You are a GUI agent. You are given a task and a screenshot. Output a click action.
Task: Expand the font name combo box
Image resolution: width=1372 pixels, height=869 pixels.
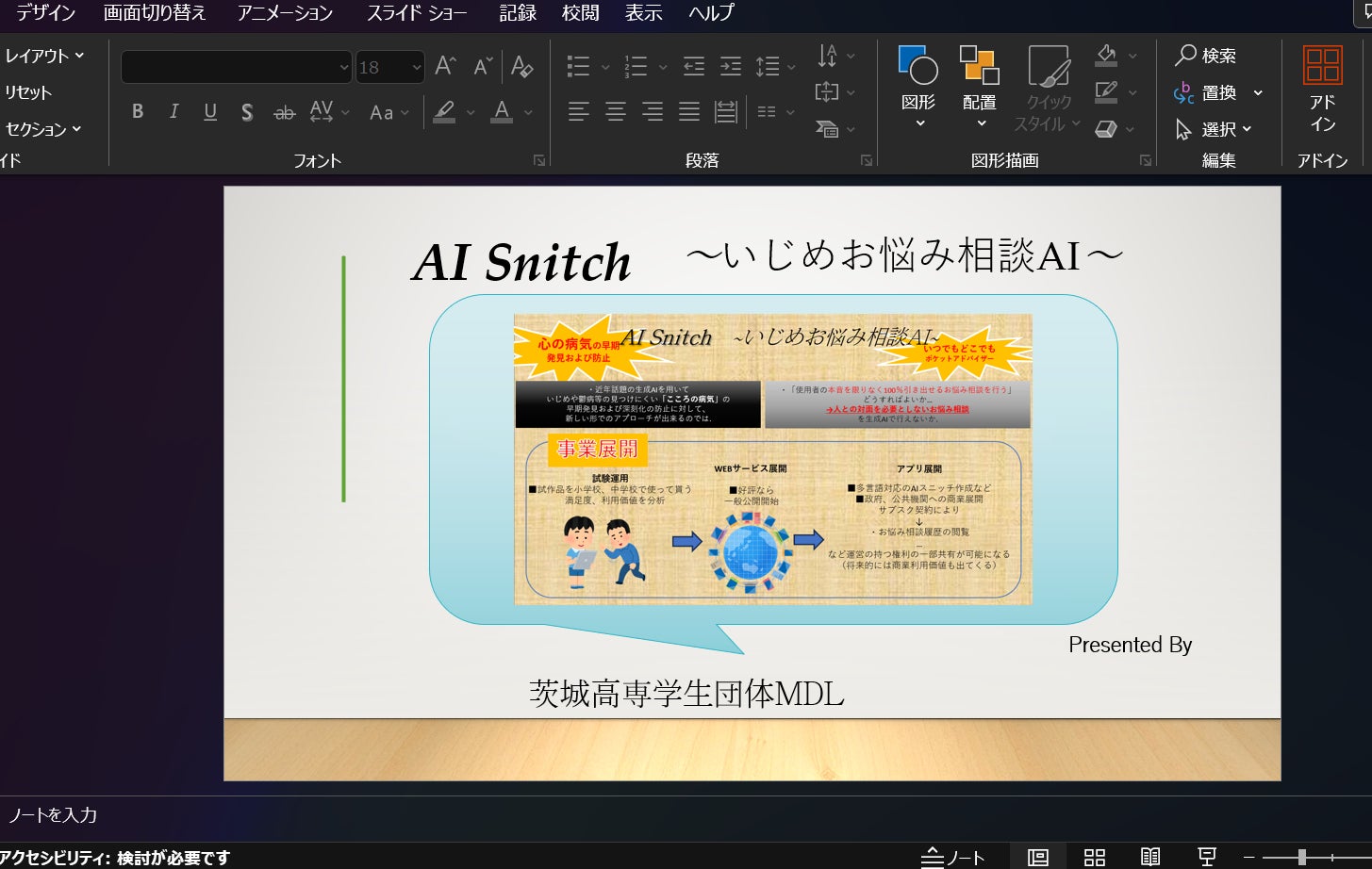pos(343,67)
